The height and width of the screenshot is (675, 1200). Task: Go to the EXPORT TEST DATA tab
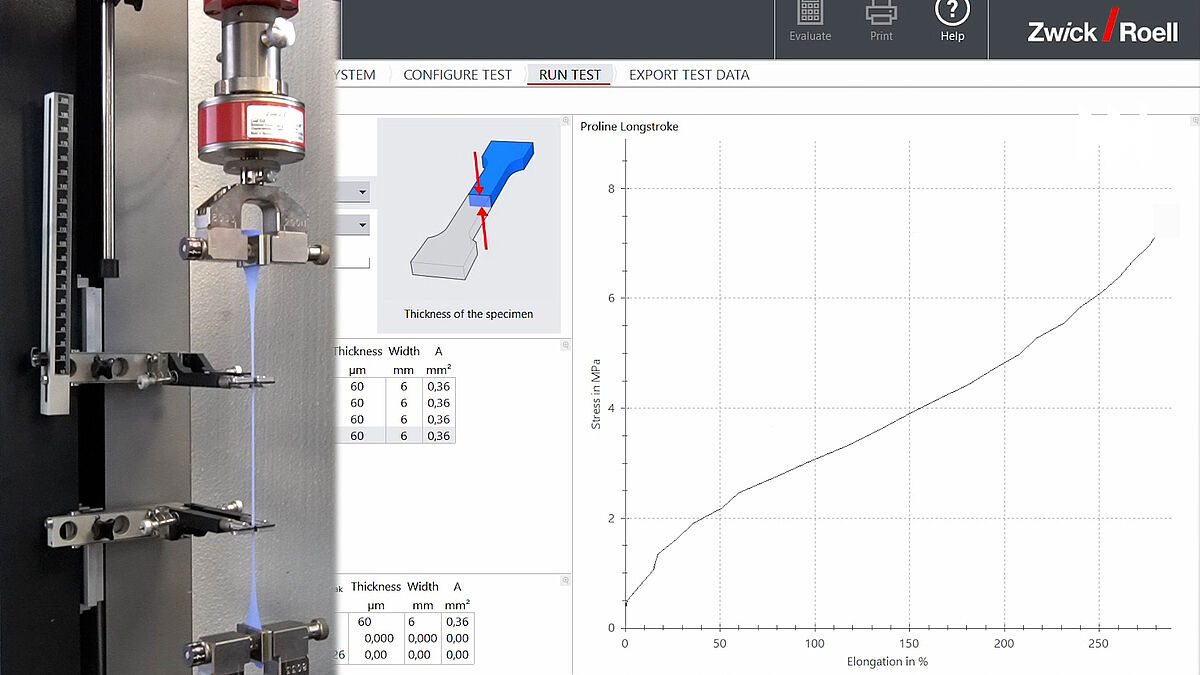pyautogui.click(x=688, y=75)
